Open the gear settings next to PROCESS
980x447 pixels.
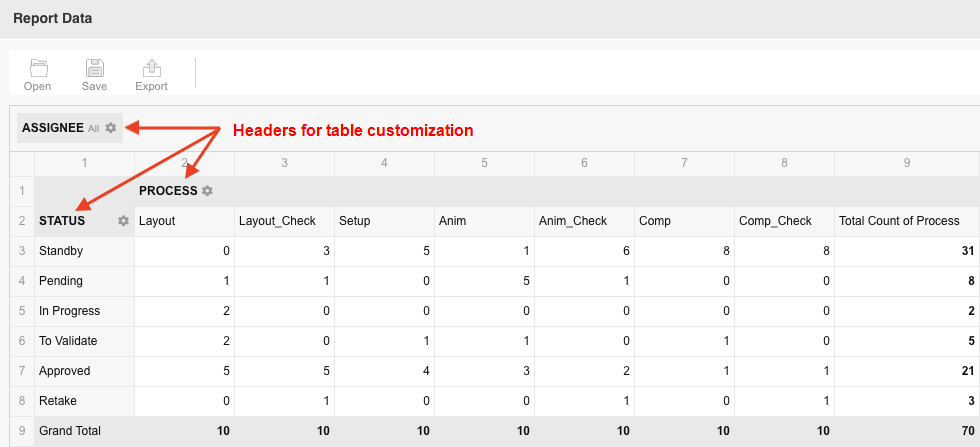(207, 191)
